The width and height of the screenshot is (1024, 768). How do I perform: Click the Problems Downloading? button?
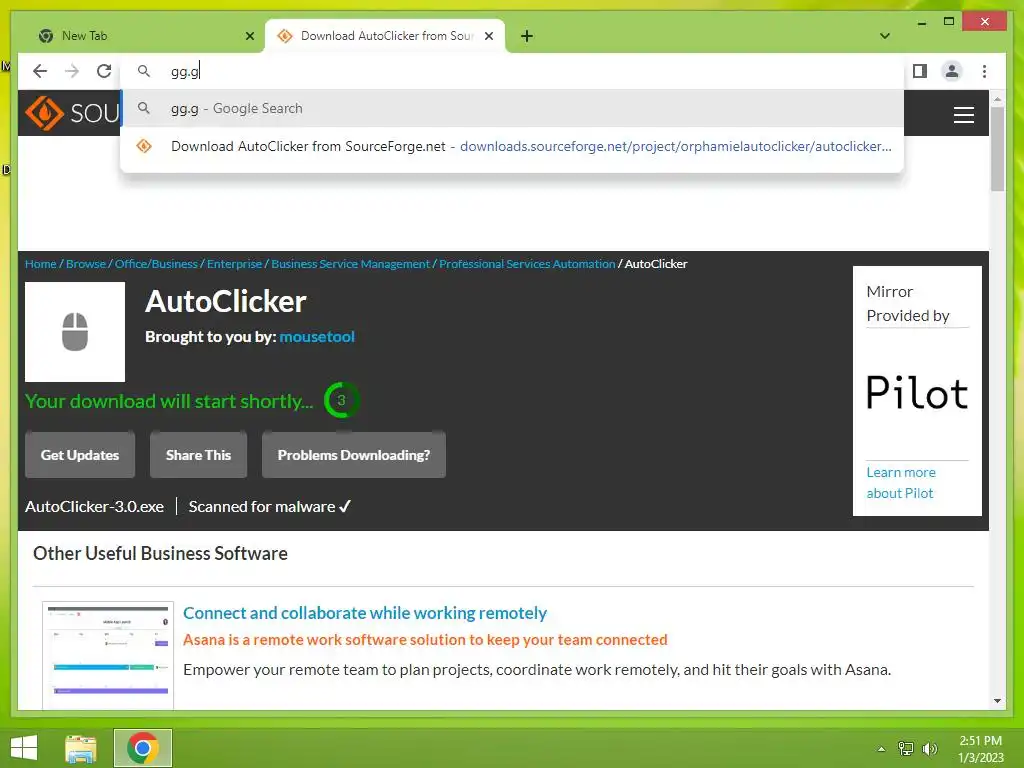[354, 455]
